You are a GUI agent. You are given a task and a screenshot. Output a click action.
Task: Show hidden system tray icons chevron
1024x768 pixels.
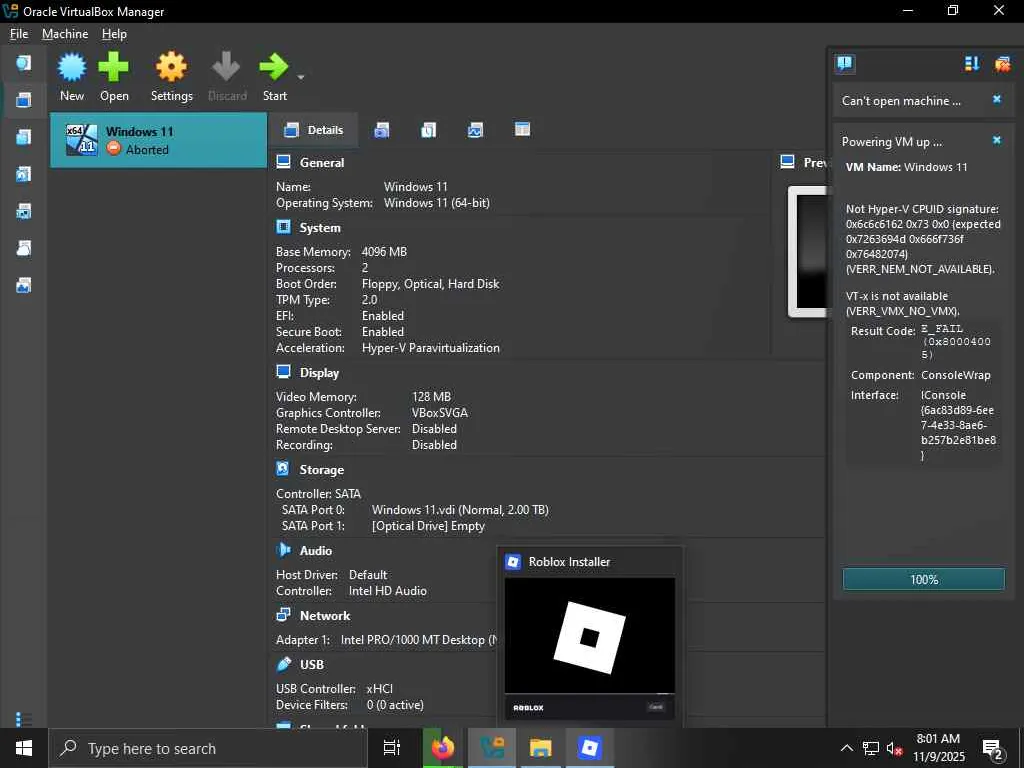tap(846, 748)
